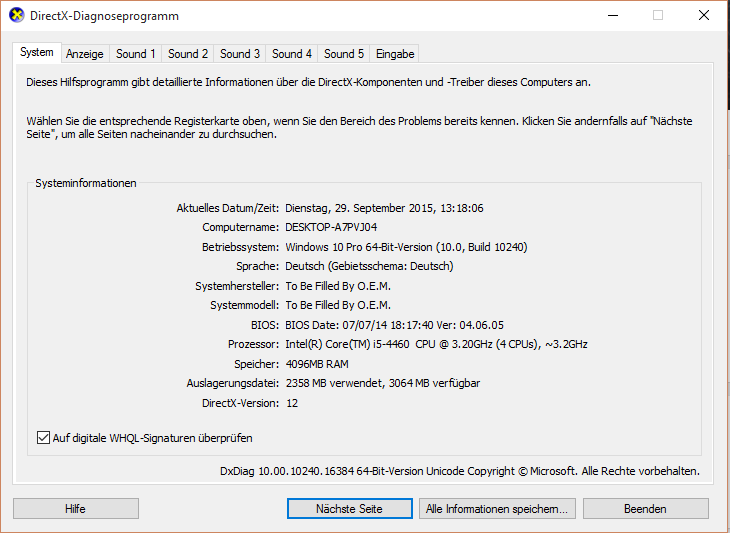Click the window title 'DirectX-Diagnoseprogramm'
The height and width of the screenshot is (533, 730).
(104, 16)
